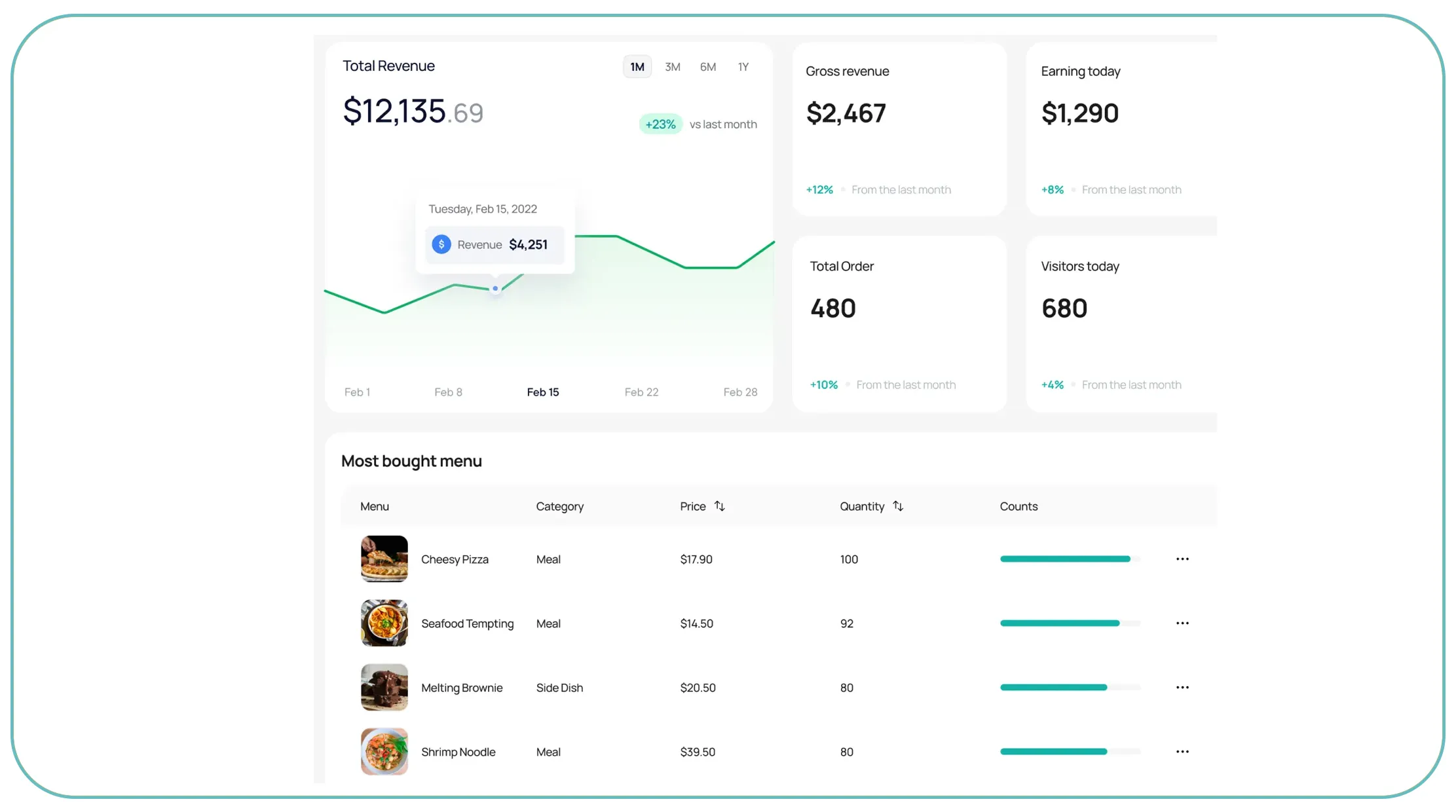Click the Seafood Tempting menu name
Viewport: 1456px width, 812px height.
click(468, 623)
